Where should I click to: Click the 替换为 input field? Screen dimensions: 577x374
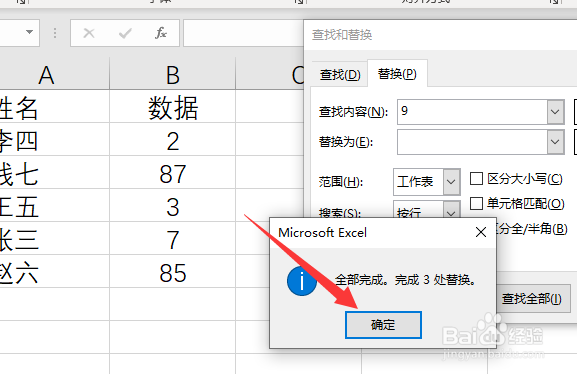point(472,142)
